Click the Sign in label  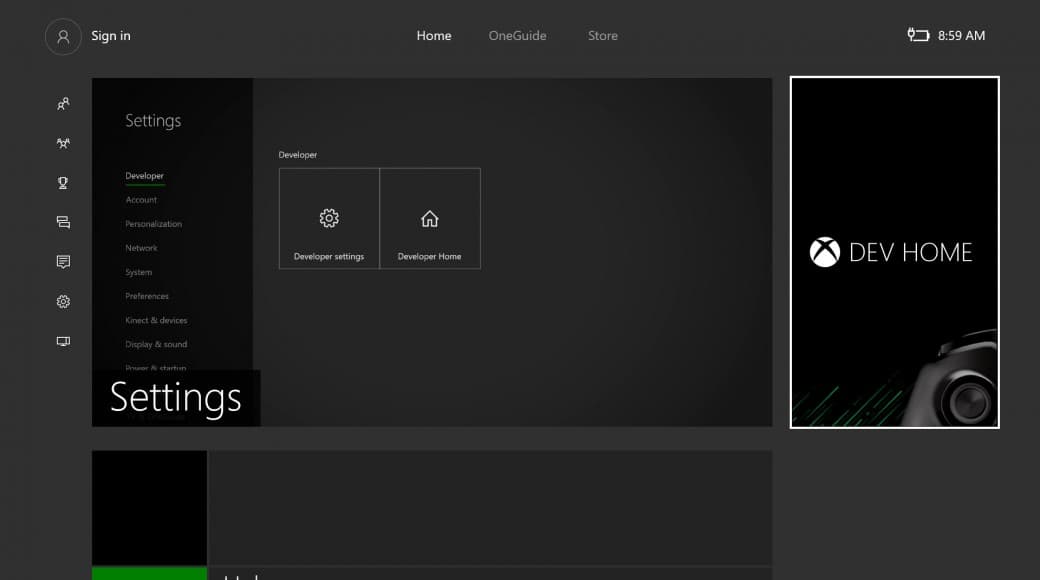coord(110,36)
